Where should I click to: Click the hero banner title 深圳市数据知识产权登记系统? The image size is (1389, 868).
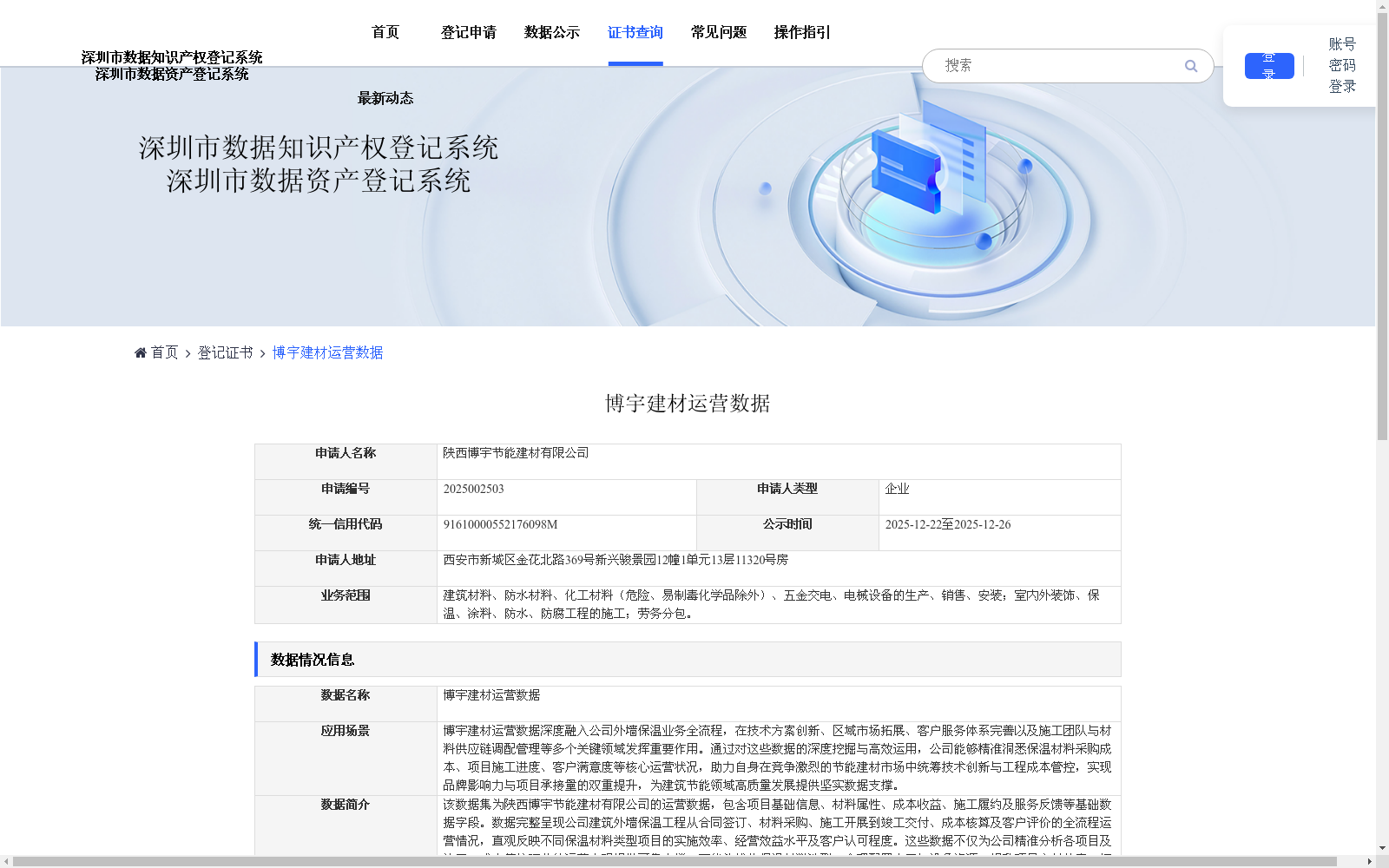point(319,148)
